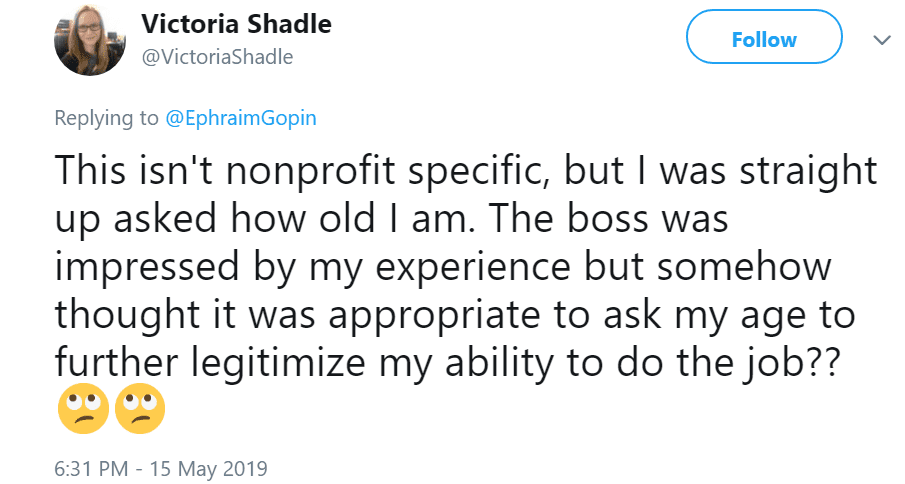Expand the tweet options chevron menu
The image size is (905, 484).
coord(881,40)
